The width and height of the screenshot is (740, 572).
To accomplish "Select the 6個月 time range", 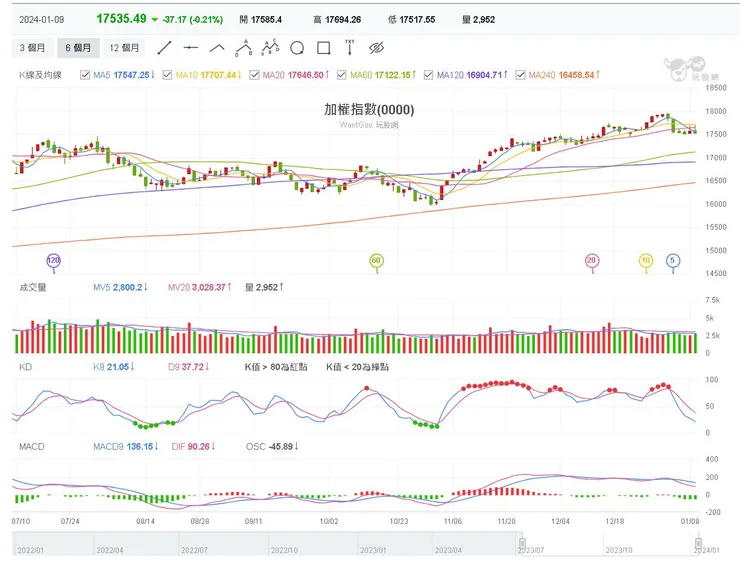I will 79,47.
